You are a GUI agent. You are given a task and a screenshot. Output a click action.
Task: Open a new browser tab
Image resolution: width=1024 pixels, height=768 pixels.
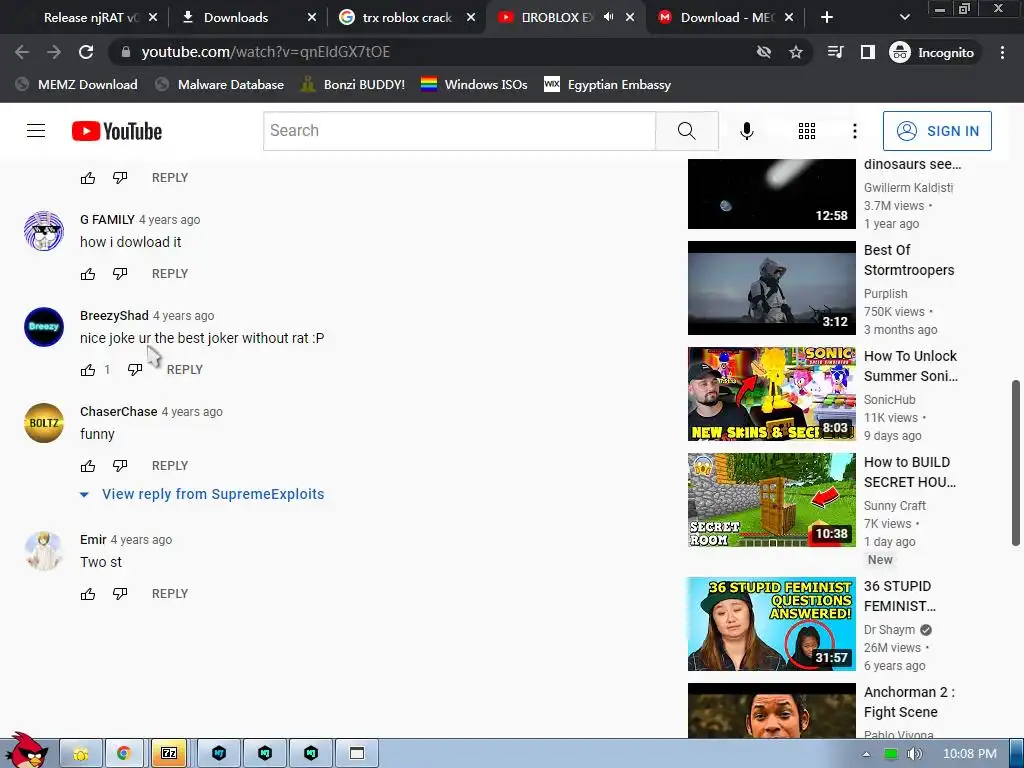(x=827, y=18)
